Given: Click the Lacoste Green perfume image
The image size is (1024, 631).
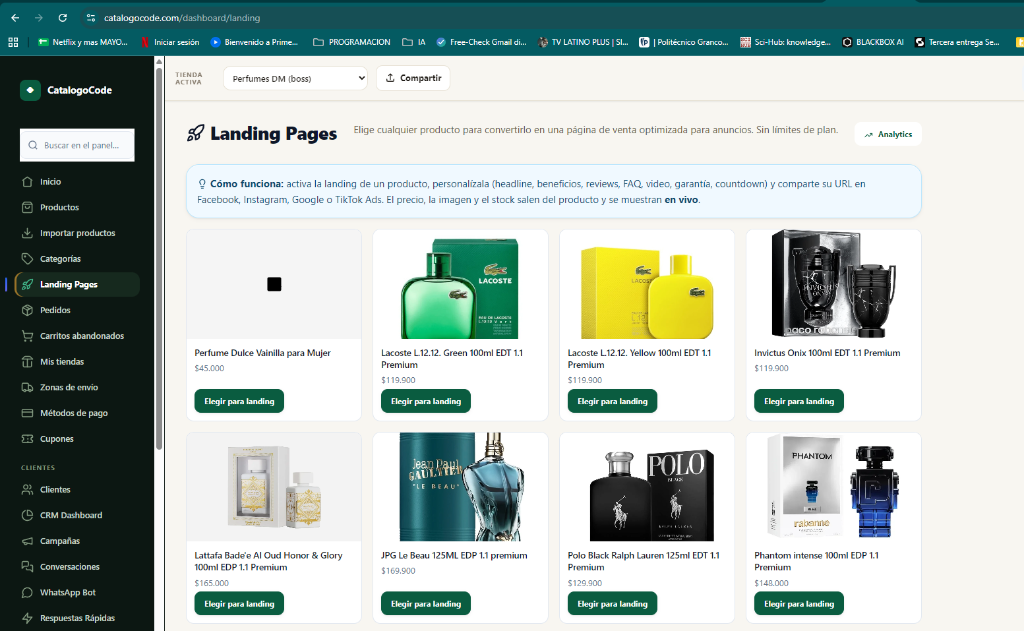Looking at the screenshot, I should pos(460,285).
